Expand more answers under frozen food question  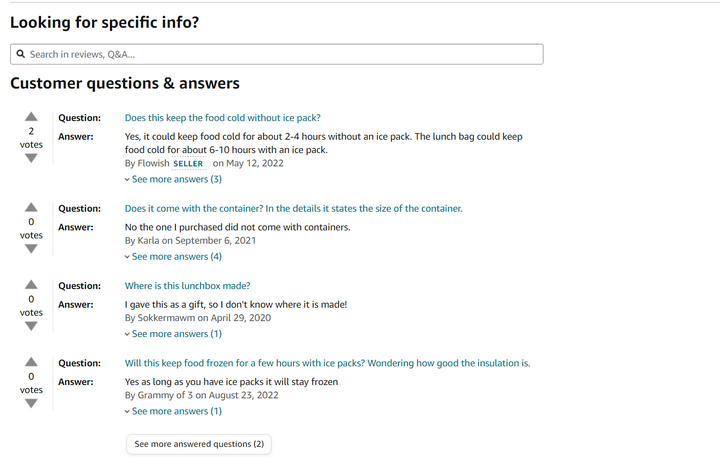(173, 411)
